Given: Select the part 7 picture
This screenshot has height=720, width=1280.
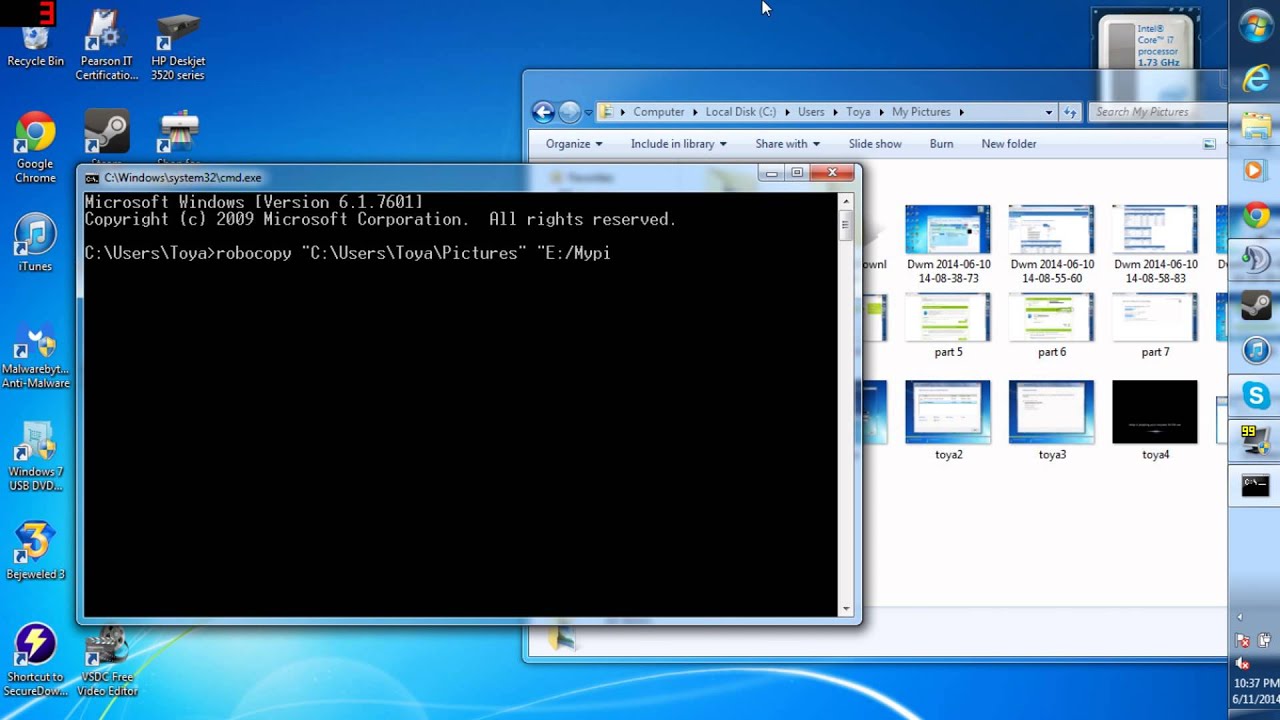Looking at the screenshot, I should click(1155, 326).
